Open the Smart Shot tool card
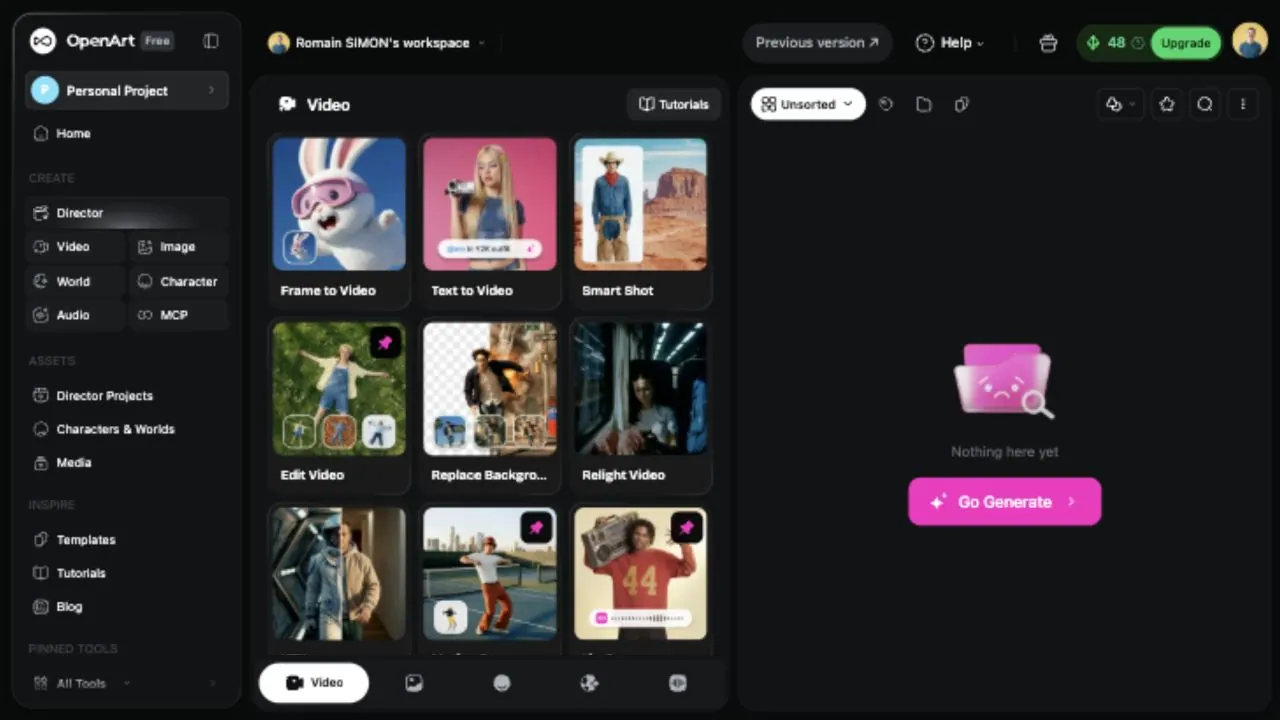 (x=641, y=221)
